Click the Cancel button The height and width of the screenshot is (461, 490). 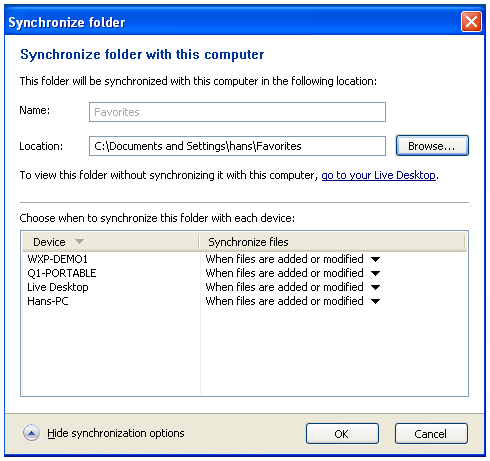click(431, 434)
